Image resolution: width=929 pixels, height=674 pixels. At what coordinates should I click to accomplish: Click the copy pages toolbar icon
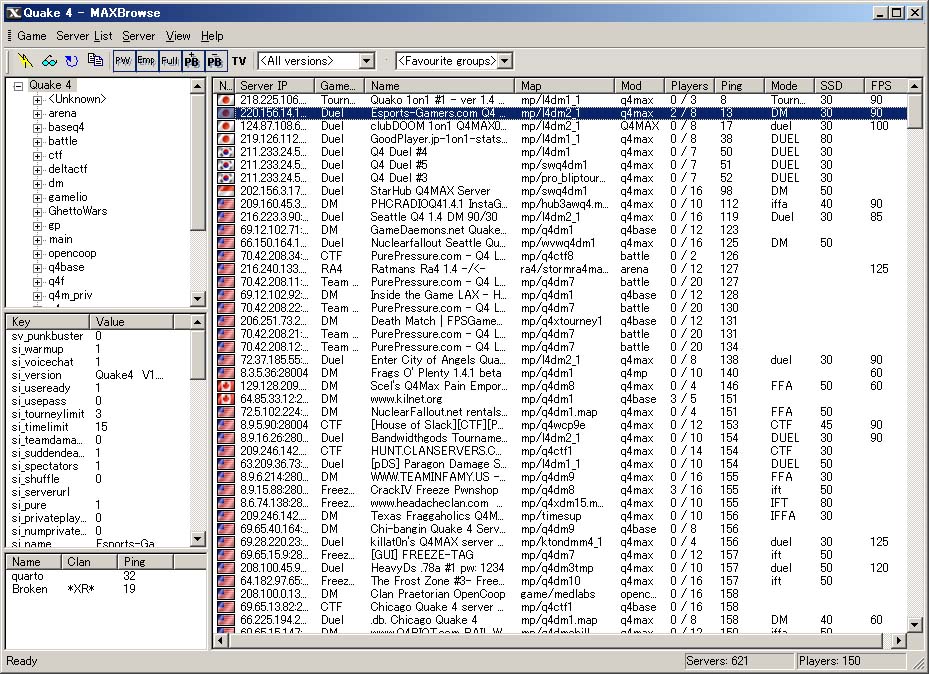coord(95,60)
